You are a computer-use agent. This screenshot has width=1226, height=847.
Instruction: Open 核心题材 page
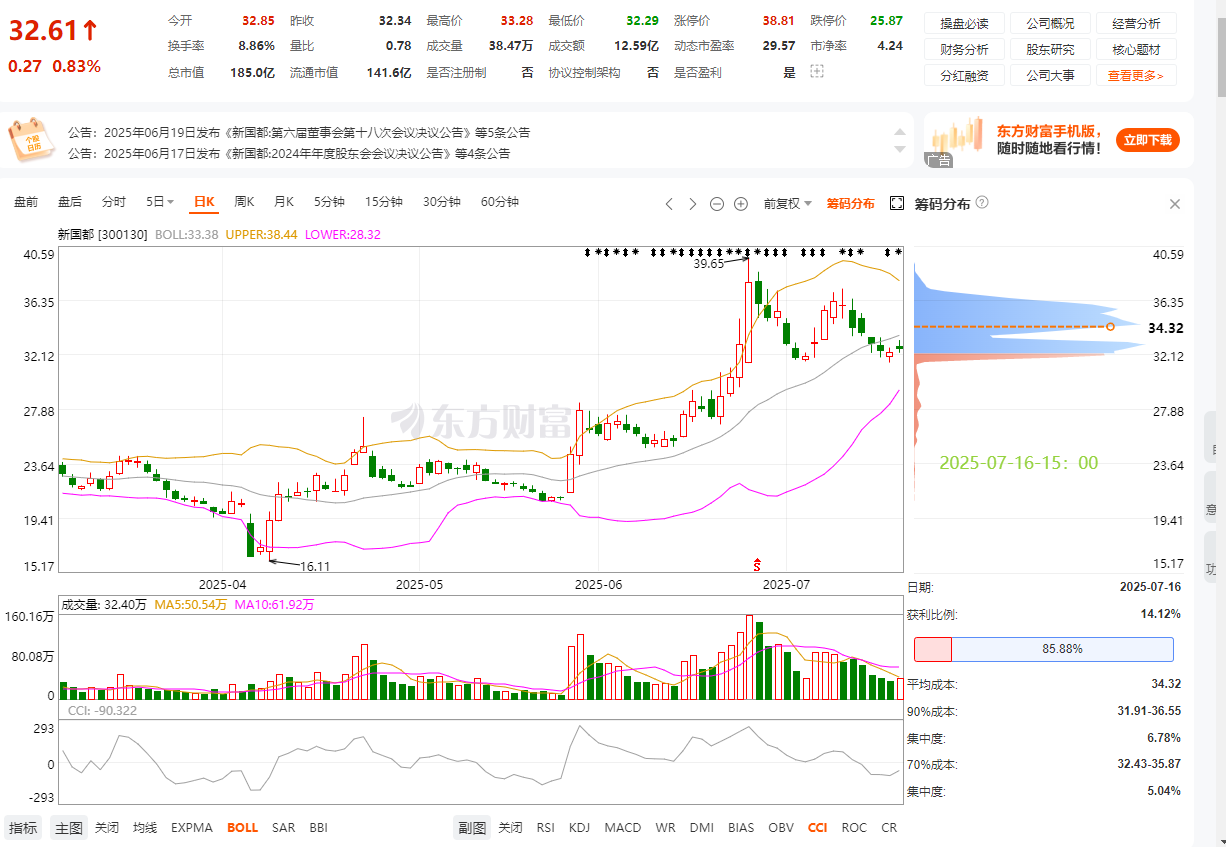[x=1136, y=49]
